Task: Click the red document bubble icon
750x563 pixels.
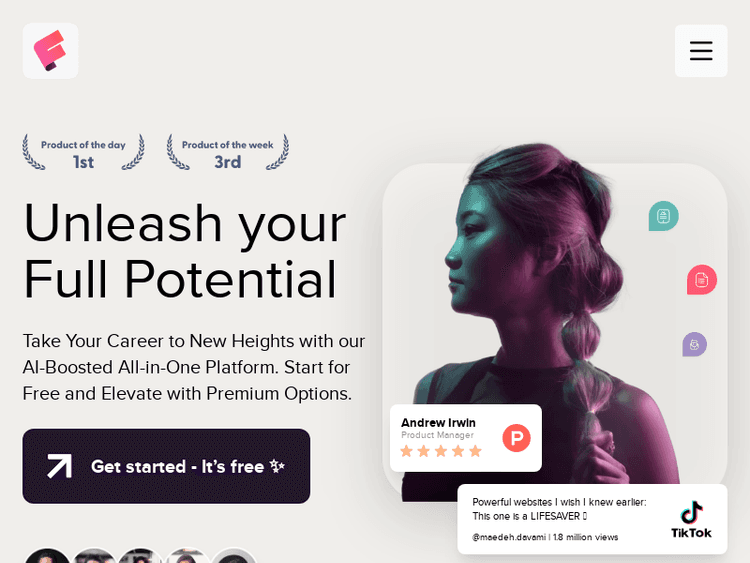Action: pos(702,279)
